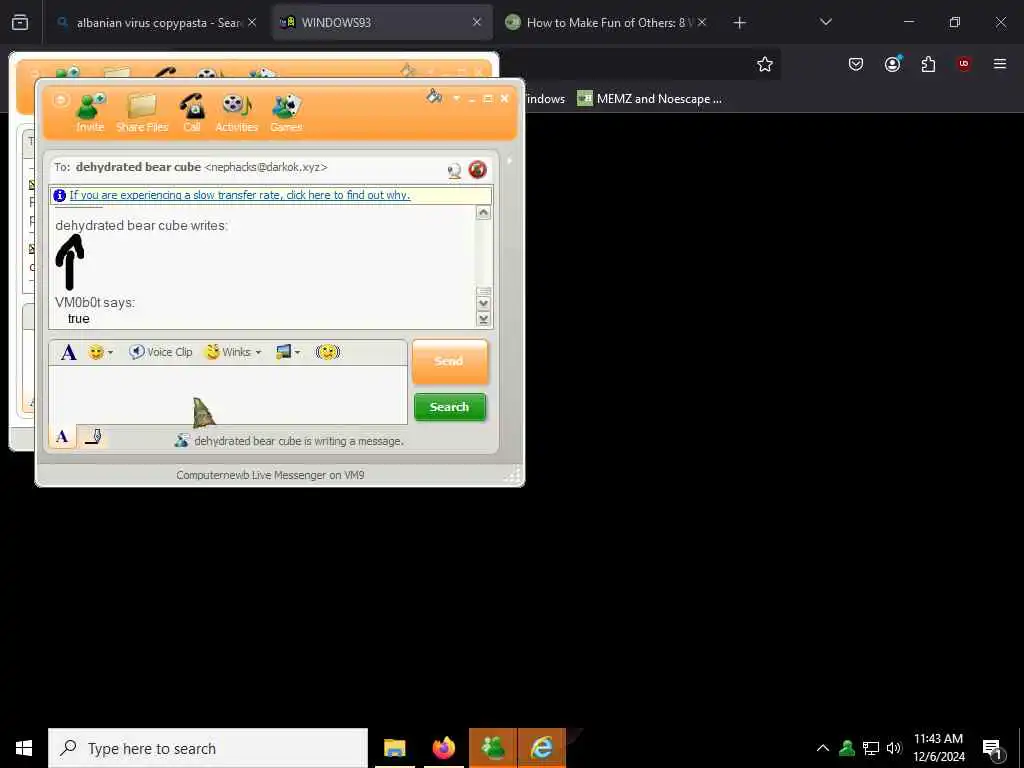This screenshot has height=768, width=1024.
Task: Start a Call with telephone icon
Action: (192, 112)
